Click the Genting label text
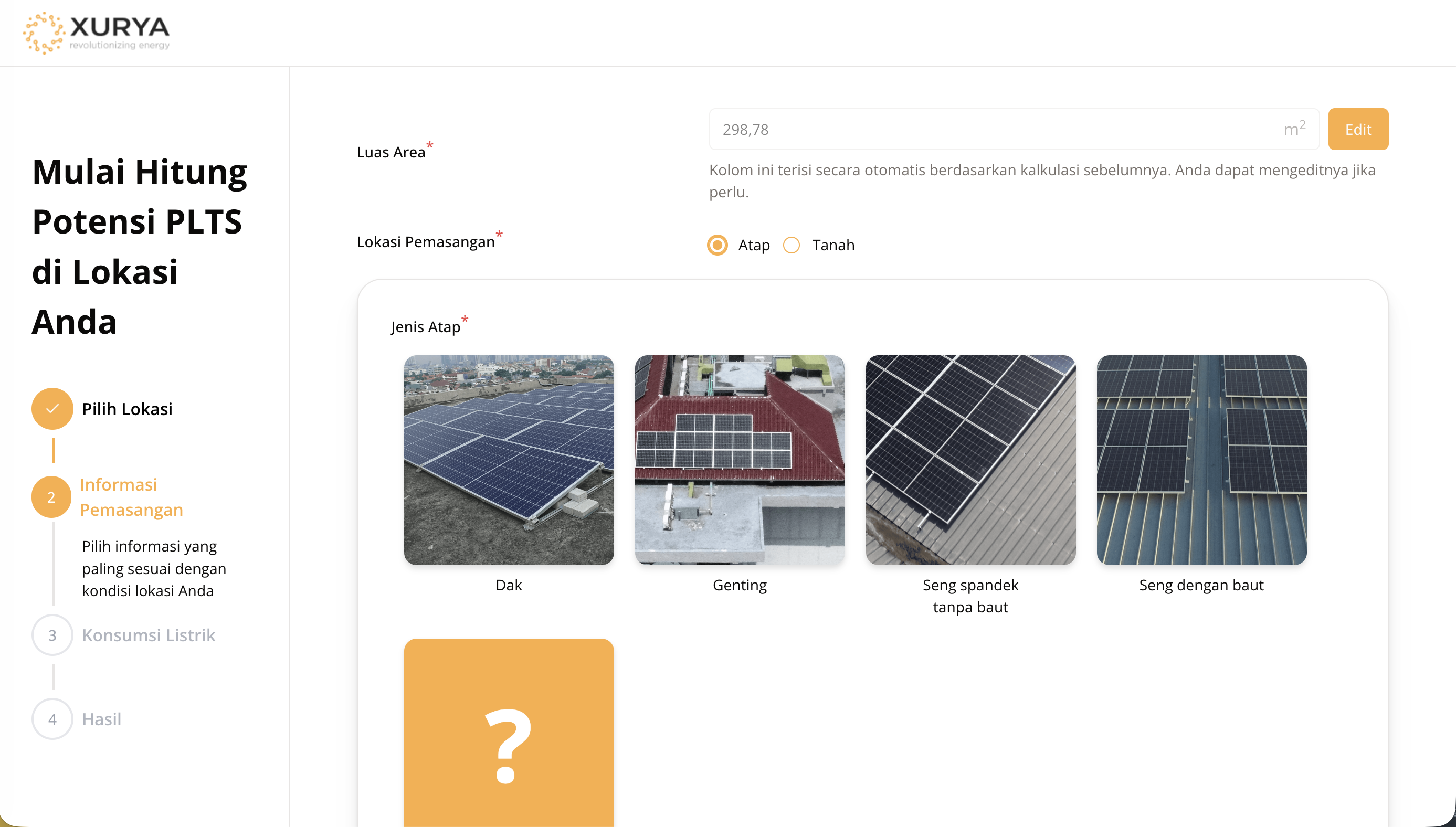1456x827 pixels. [x=739, y=585]
